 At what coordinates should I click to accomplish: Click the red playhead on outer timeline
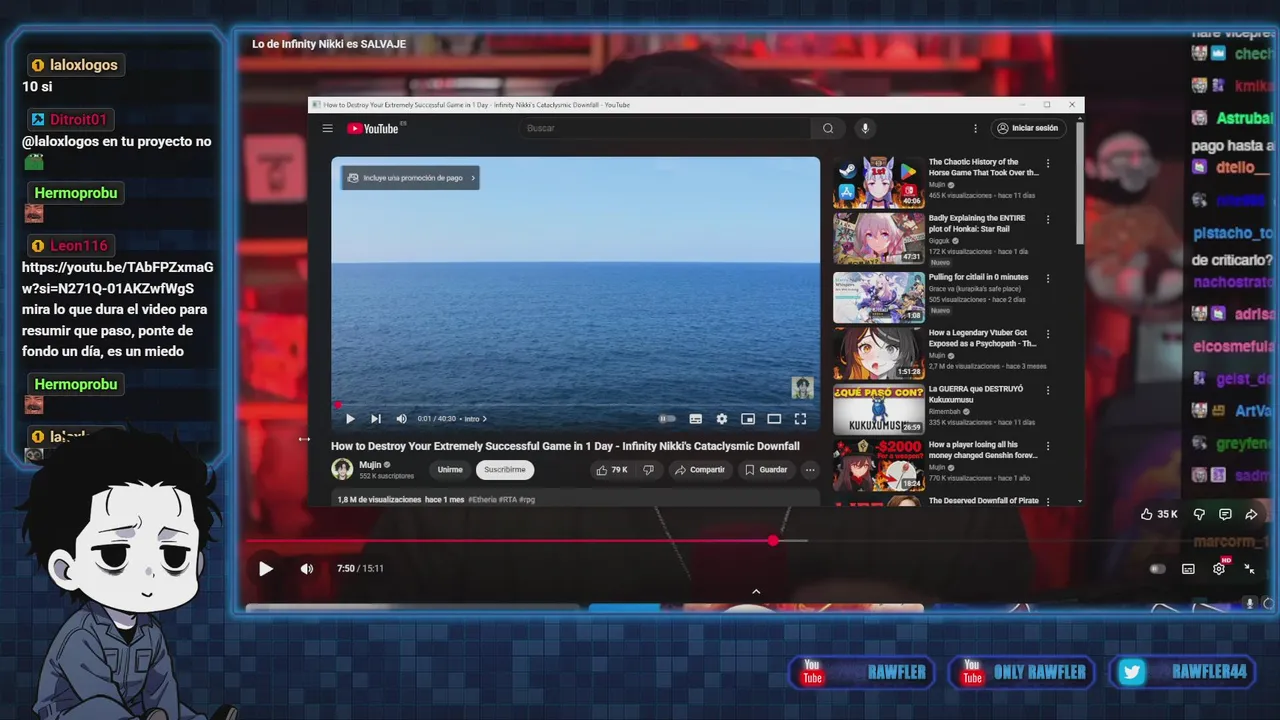pos(773,541)
